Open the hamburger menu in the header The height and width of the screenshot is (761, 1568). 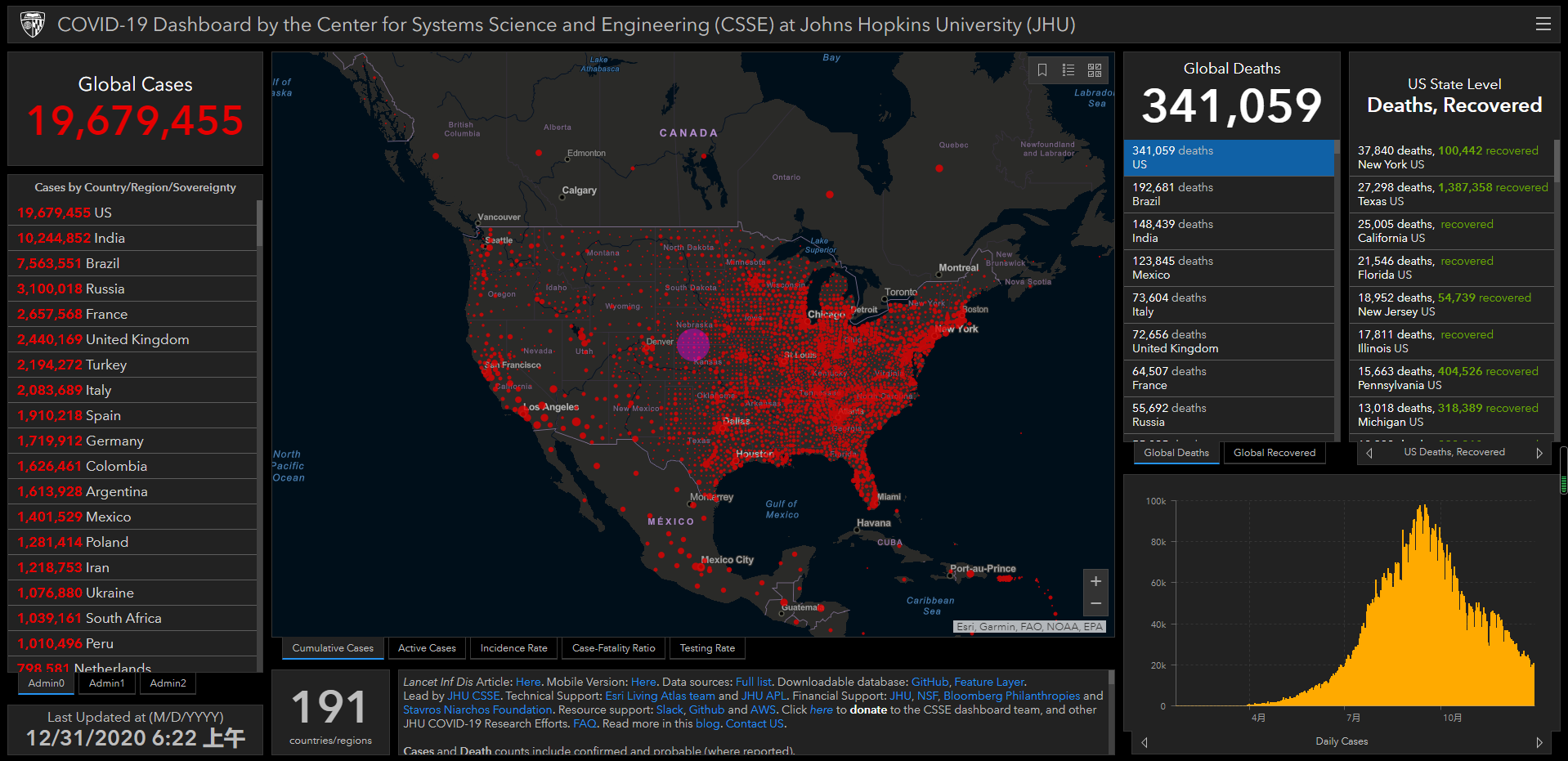pyautogui.click(x=1543, y=25)
